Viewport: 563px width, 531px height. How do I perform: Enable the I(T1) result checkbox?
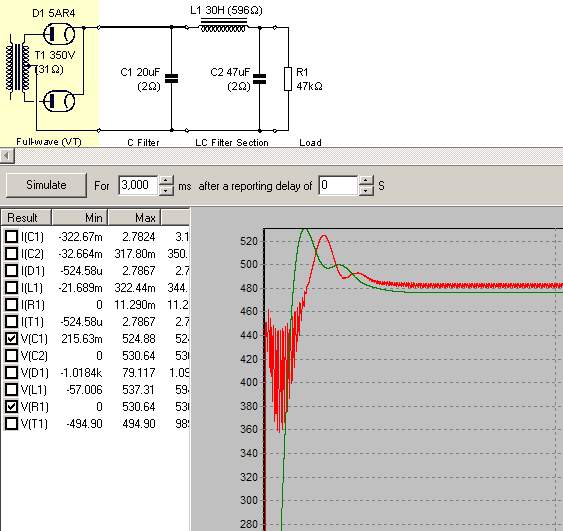pyautogui.click(x=11, y=321)
